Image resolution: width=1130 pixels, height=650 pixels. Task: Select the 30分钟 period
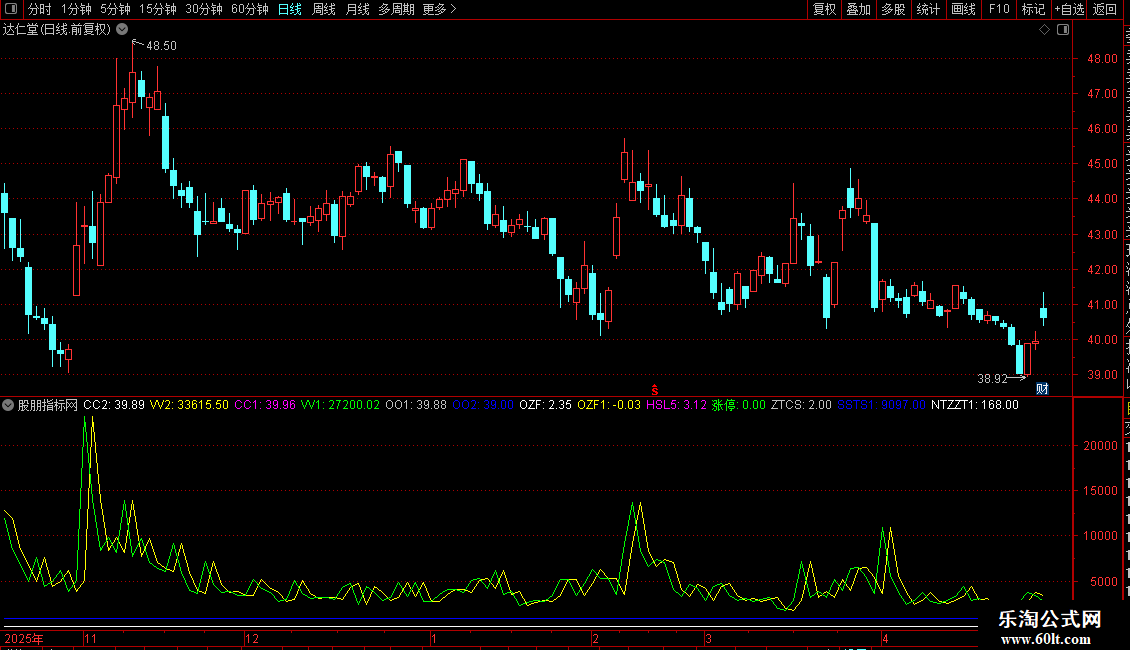[203, 9]
